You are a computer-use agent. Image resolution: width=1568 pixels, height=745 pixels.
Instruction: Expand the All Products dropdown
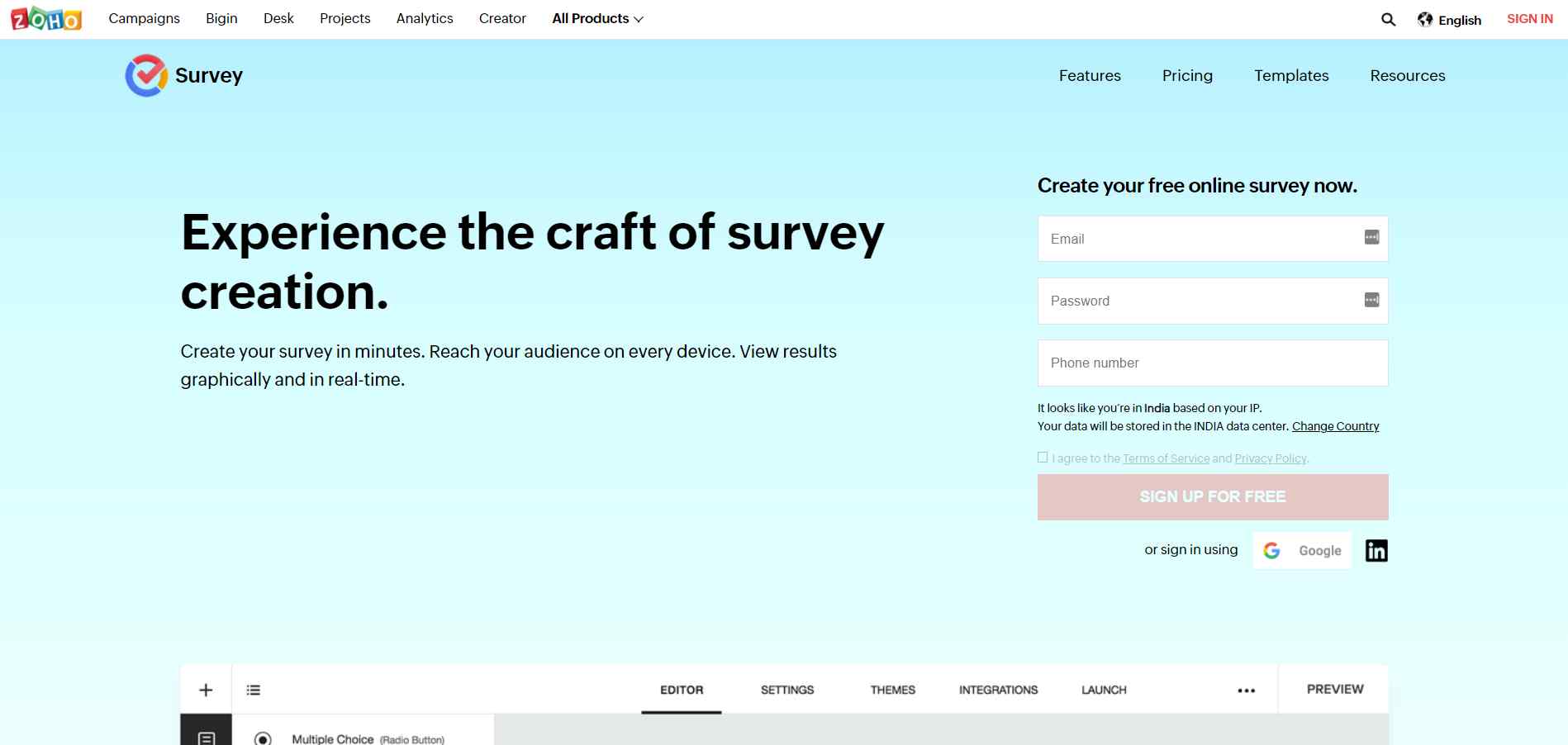click(597, 18)
